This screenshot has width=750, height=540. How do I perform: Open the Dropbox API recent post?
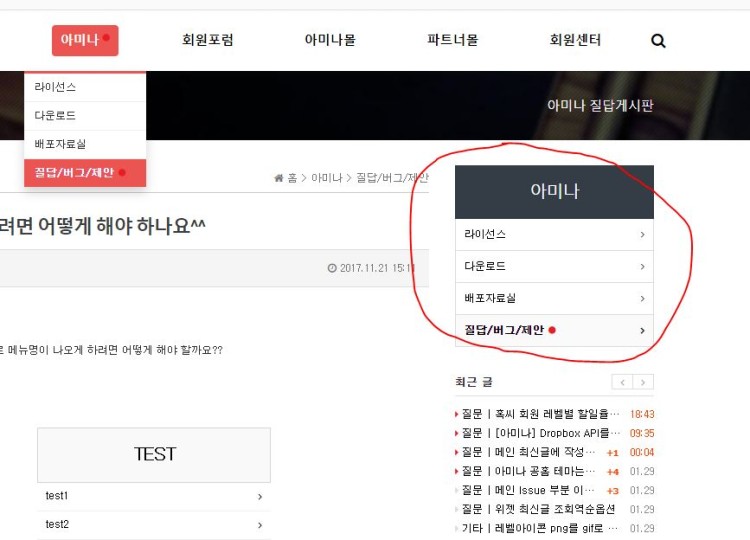(539, 433)
